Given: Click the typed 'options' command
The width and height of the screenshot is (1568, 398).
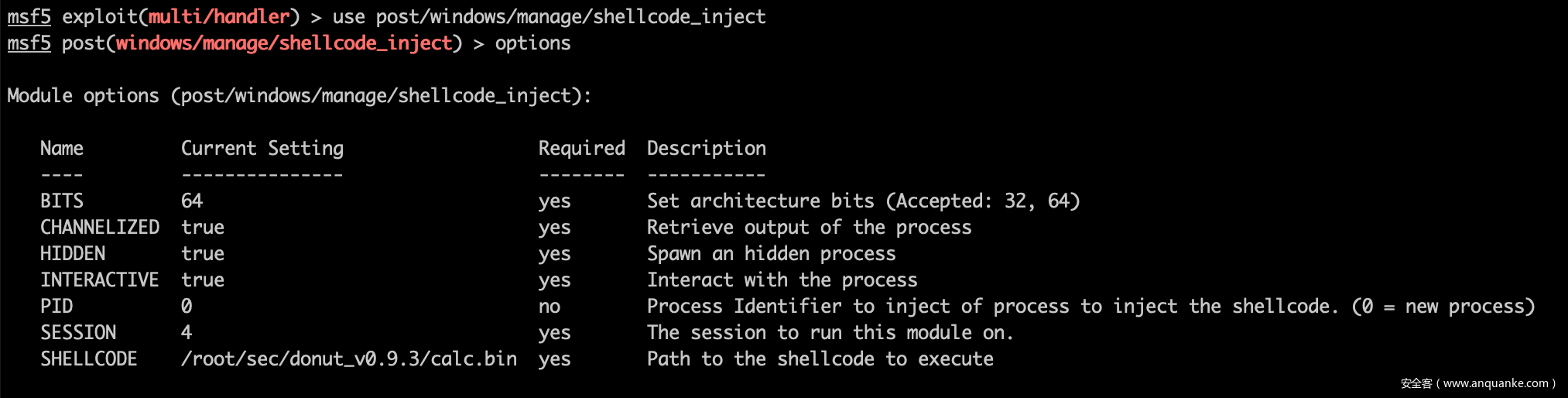Looking at the screenshot, I should point(532,43).
